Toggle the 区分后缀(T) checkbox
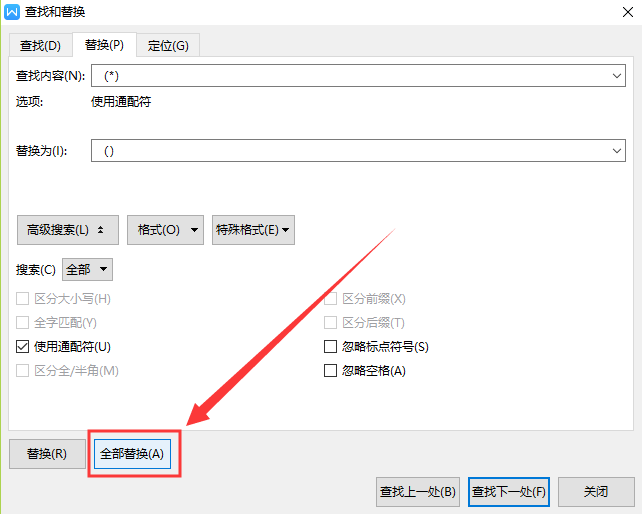Viewport: 642px width, 514px height. pyautogui.click(x=330, y=323)
